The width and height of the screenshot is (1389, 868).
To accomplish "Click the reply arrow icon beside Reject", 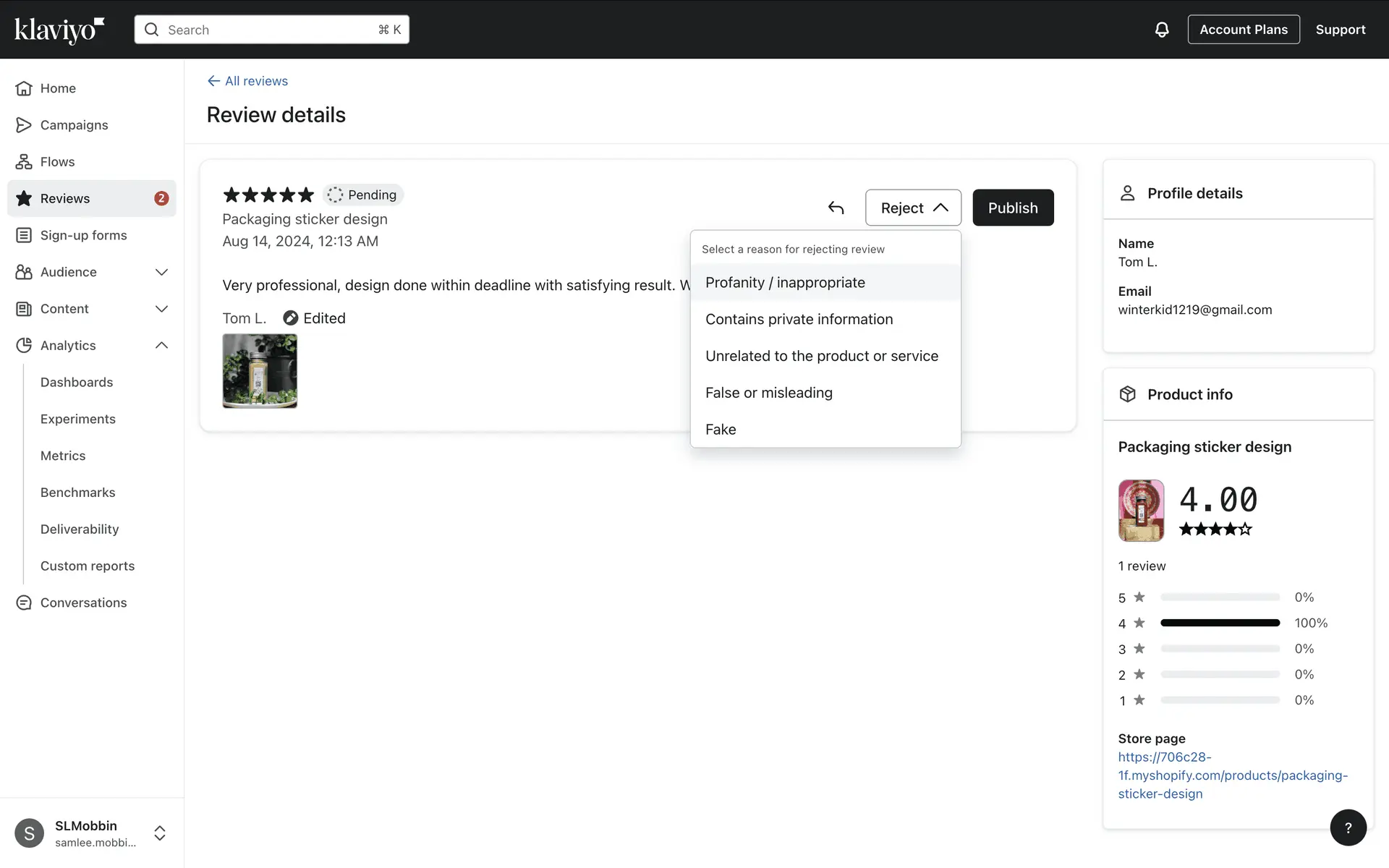I will click(836, 208).
